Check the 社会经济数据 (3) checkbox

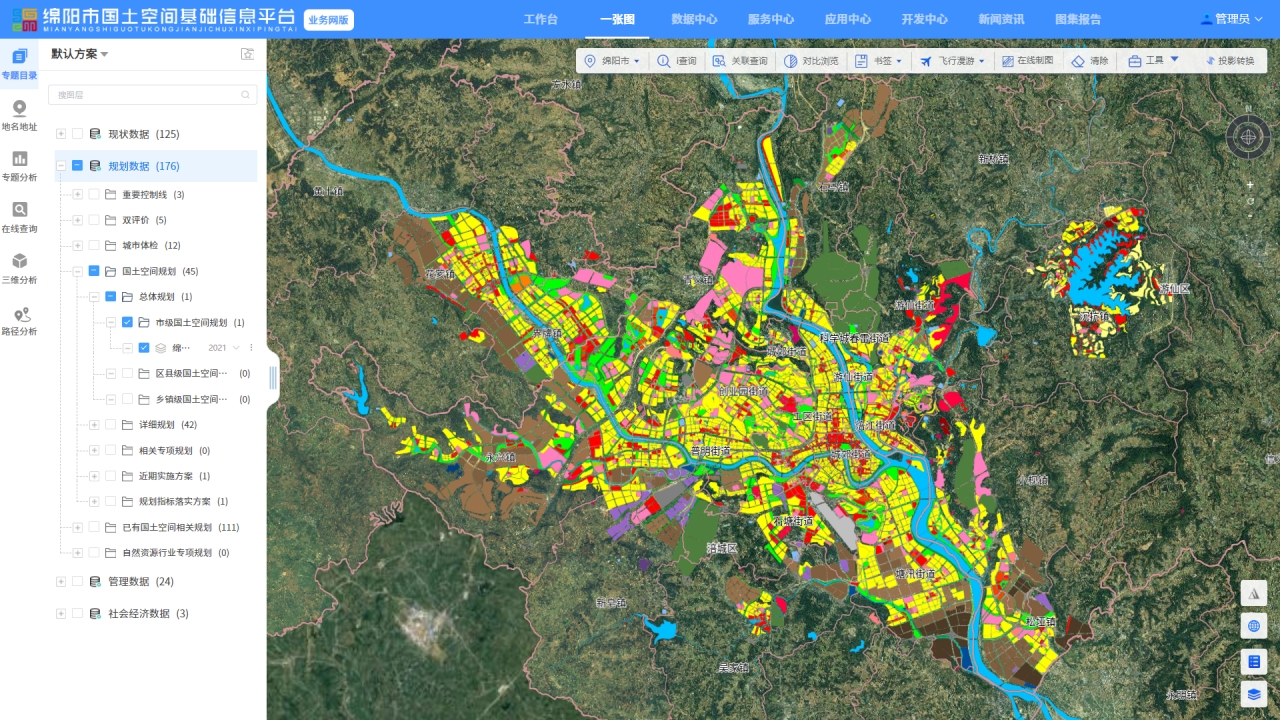pyautogui.click(x=78, y=613)
